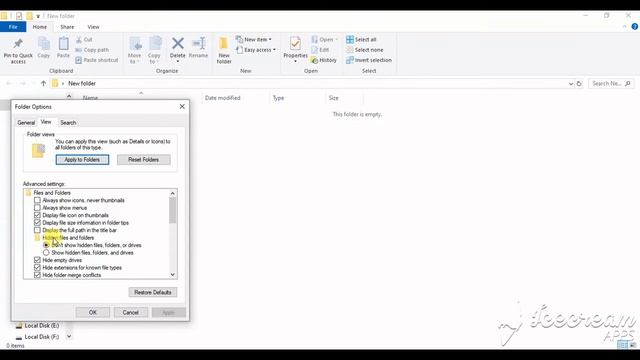Click the Copy ribbon icon
The height and width of the screenshot is (360, 640).
tap(44, 44)
